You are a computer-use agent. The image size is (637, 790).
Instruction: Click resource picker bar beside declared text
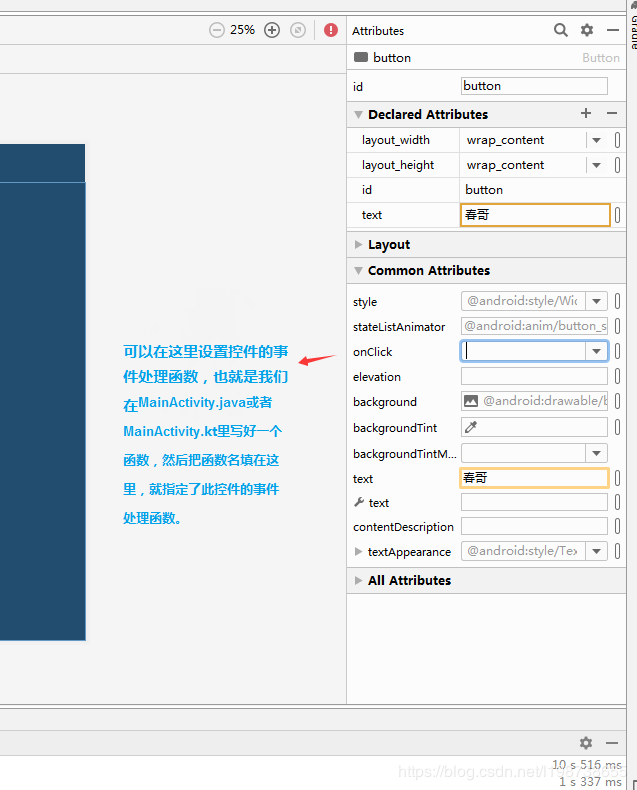[x=617, y=215]
